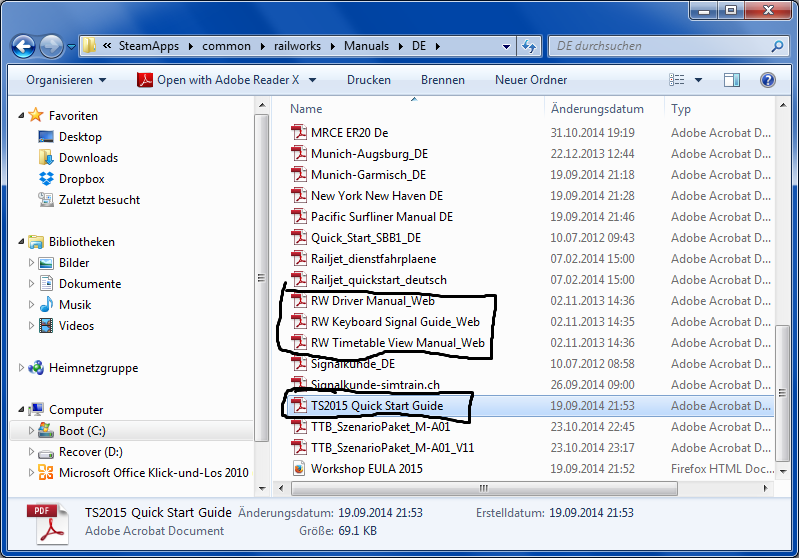Expand the Musik library
This screenshot has height=558, width=799.
point(31,304)
